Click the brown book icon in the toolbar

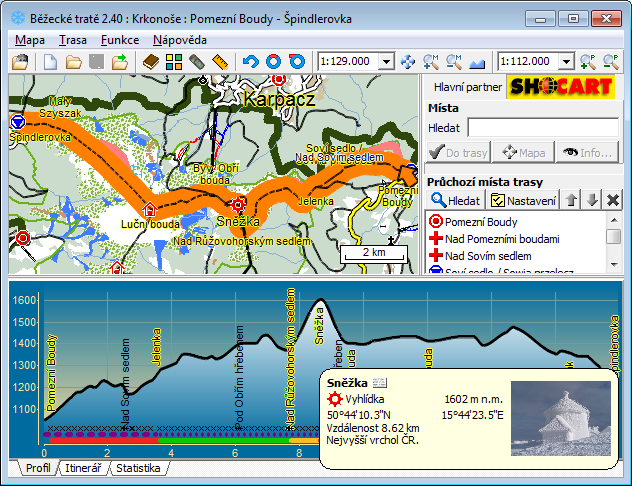[151, 62]
